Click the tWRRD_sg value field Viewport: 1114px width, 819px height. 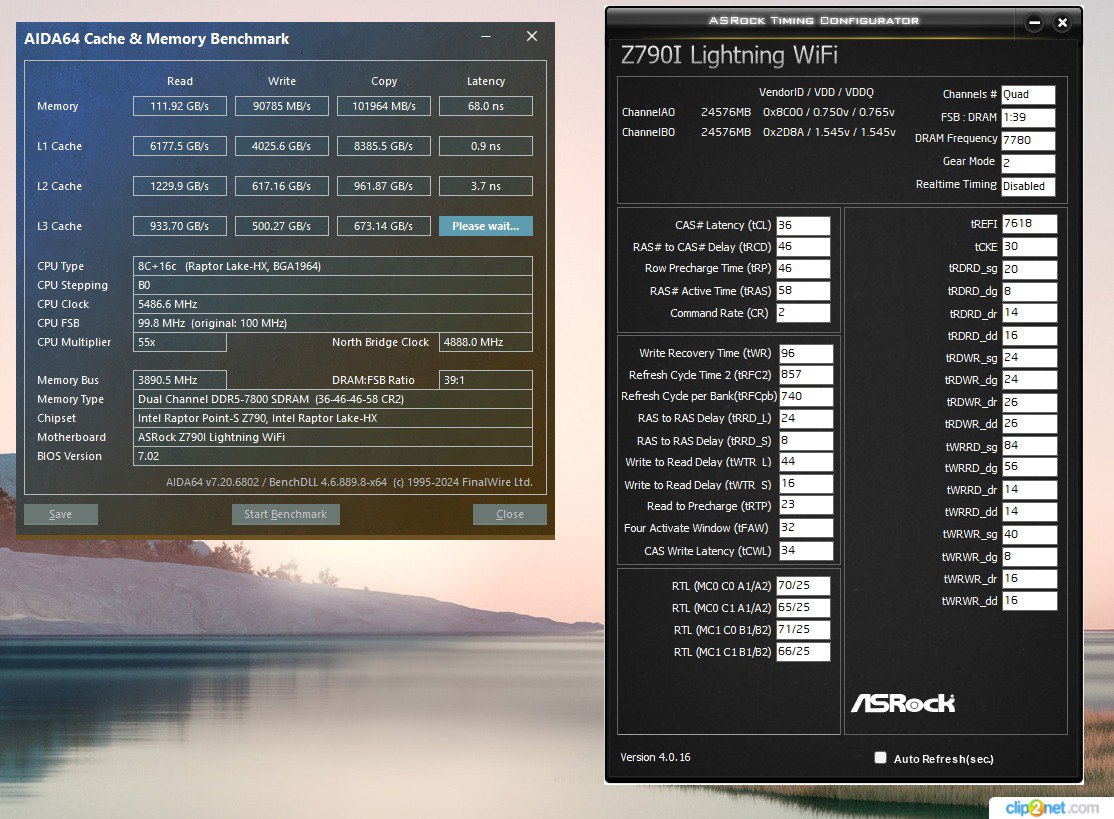click(x=1029, y=445)
